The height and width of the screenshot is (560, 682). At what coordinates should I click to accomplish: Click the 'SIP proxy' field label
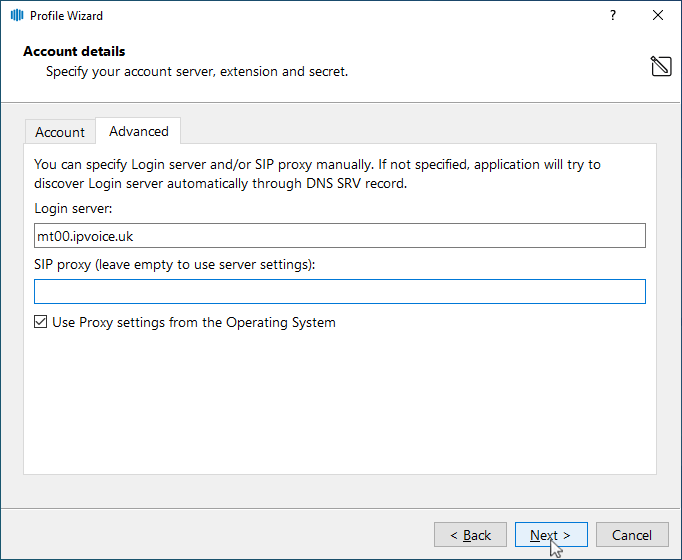(175, 264)
